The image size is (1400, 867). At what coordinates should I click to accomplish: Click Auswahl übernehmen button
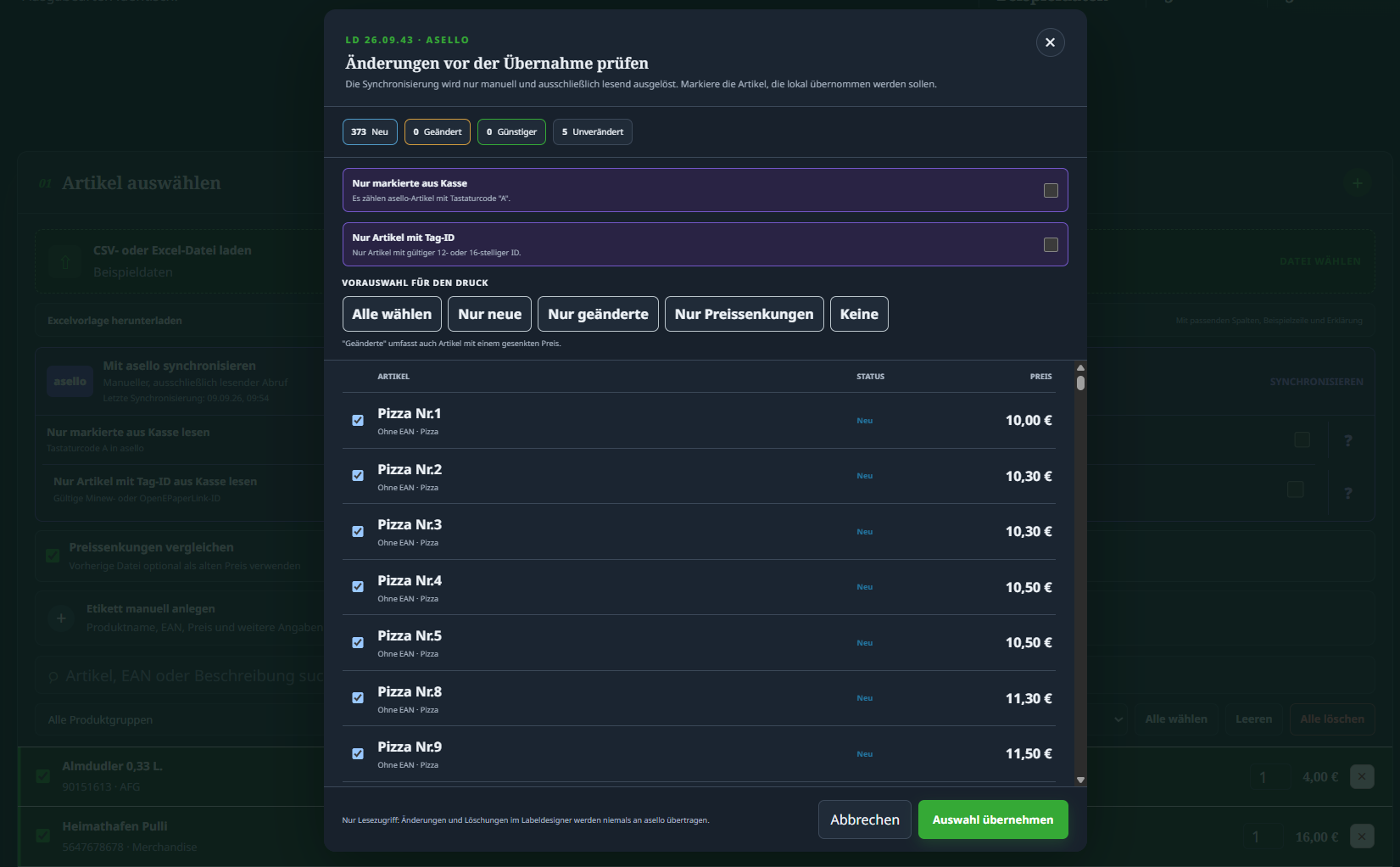coord(993,819)
